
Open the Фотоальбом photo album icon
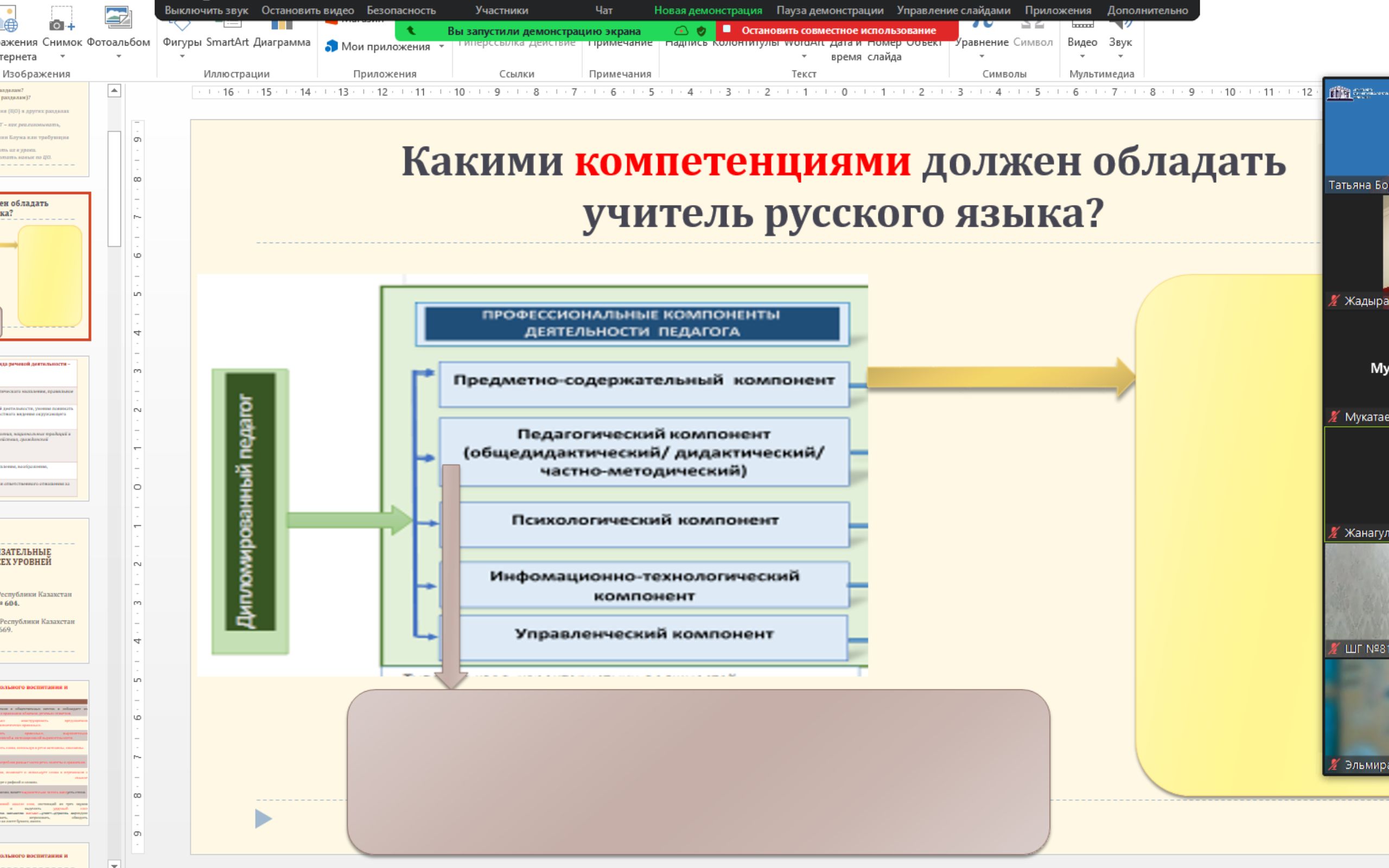tap(118, 17)
